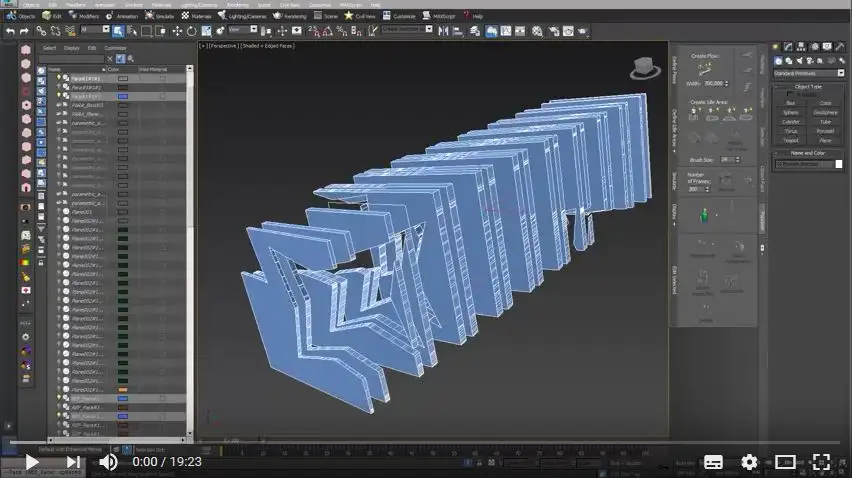Viewport: 852px width, 478px height.
Task: Select the Unlink Selection tool icon
Action: 55,32
